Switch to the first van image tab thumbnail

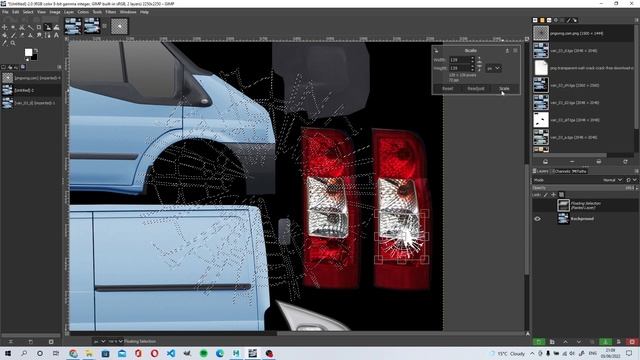tap(73, 26)
